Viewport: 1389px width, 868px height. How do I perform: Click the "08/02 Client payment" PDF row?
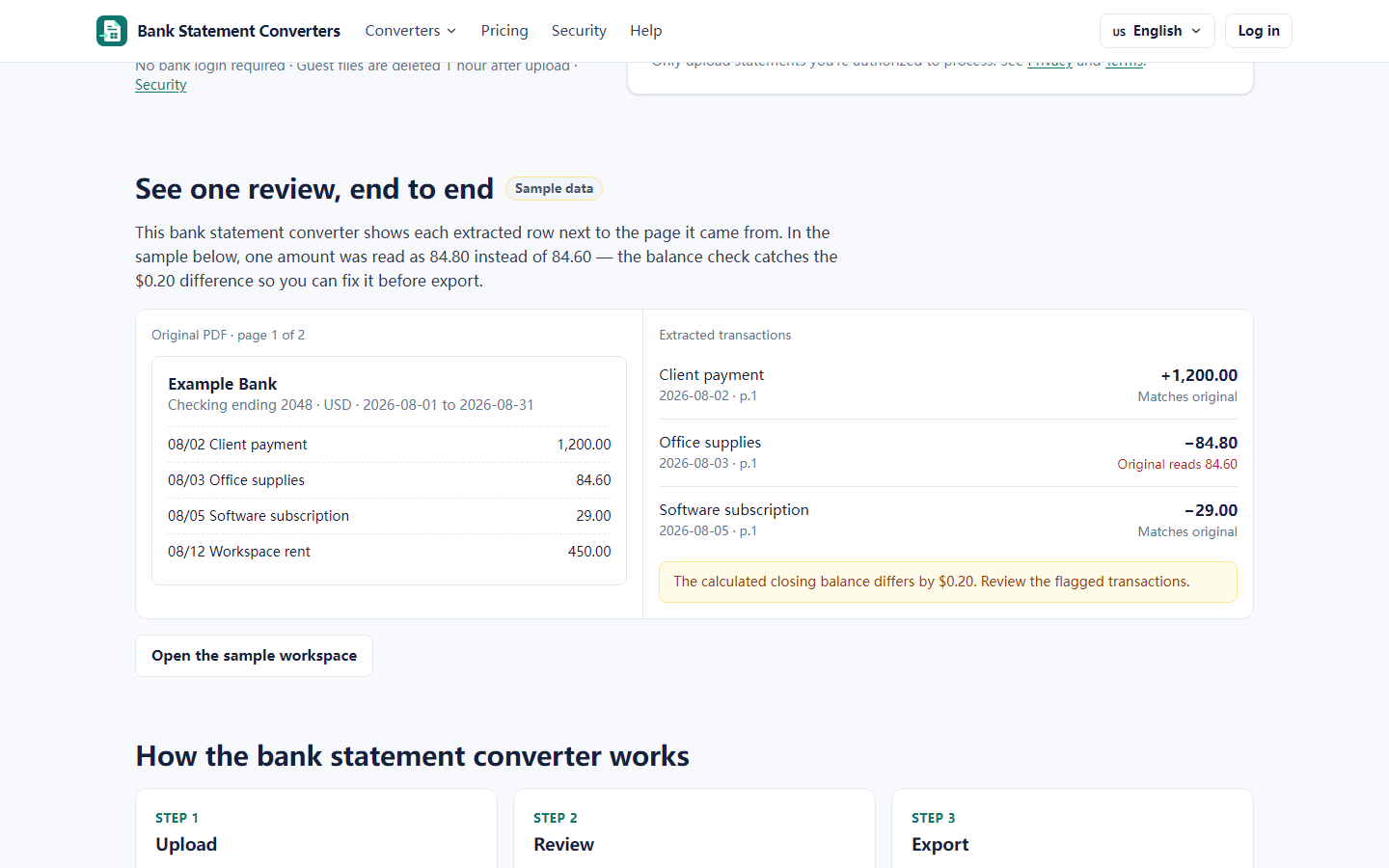(x=389, y=445)
